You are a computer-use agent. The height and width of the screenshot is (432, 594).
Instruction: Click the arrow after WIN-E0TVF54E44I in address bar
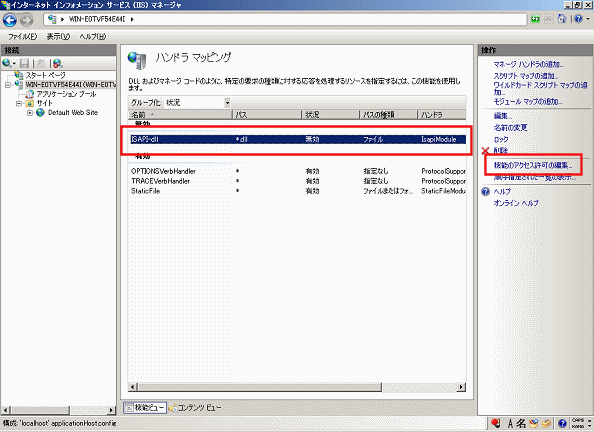tap(132, 19)
